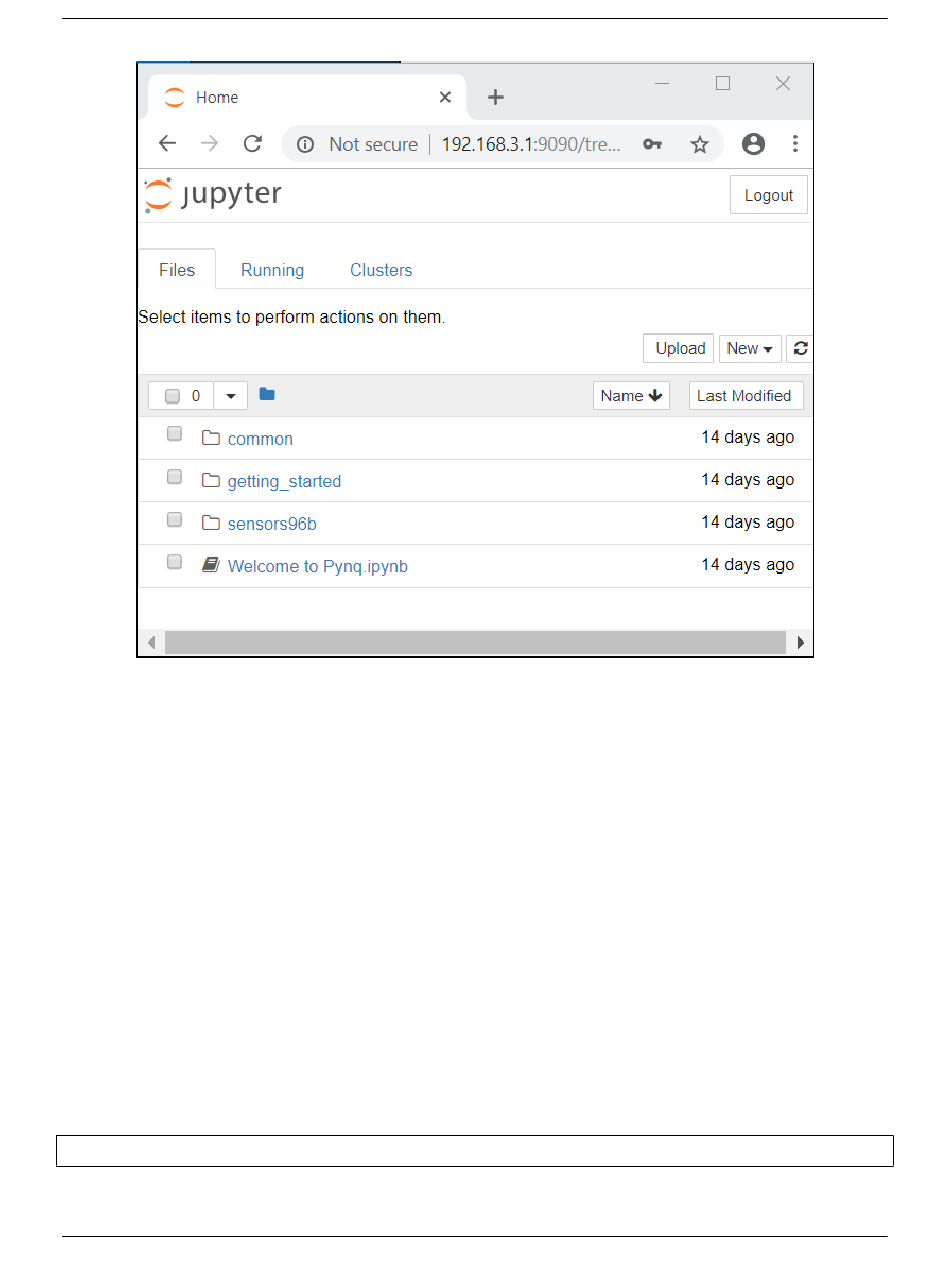The width and height of the screenshot is (950, 1267).
Task: Open Chrome's three-dot menu
Action: point(795,144)
